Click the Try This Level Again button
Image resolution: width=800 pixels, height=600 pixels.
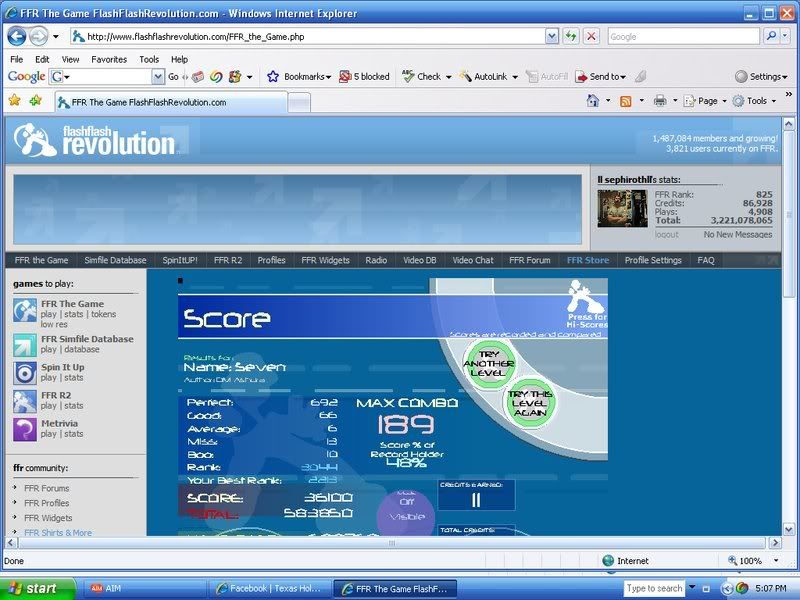pyautogui.click(x=528, y=403)
